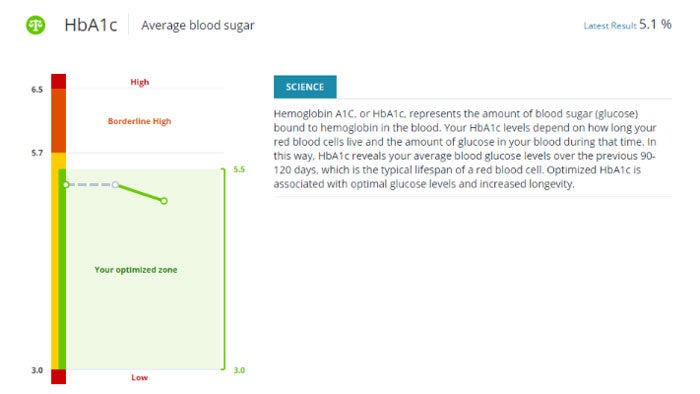Click the yellow segment of the range bar
This screenshot has height=394, width=700.
(x=55, y=261)
